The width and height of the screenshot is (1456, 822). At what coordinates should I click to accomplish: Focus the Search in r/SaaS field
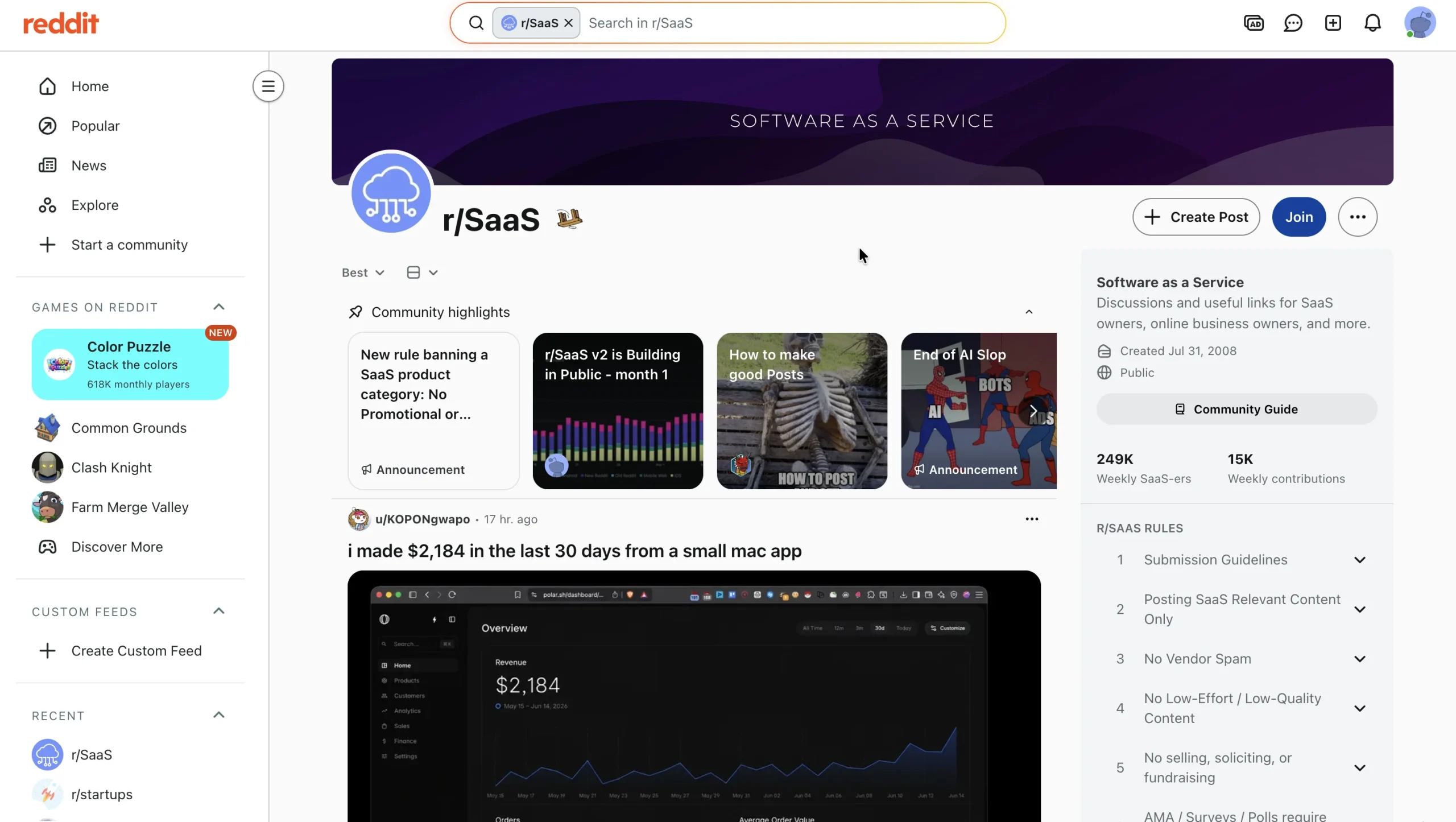pyautogui.click(x=791, y=23)
